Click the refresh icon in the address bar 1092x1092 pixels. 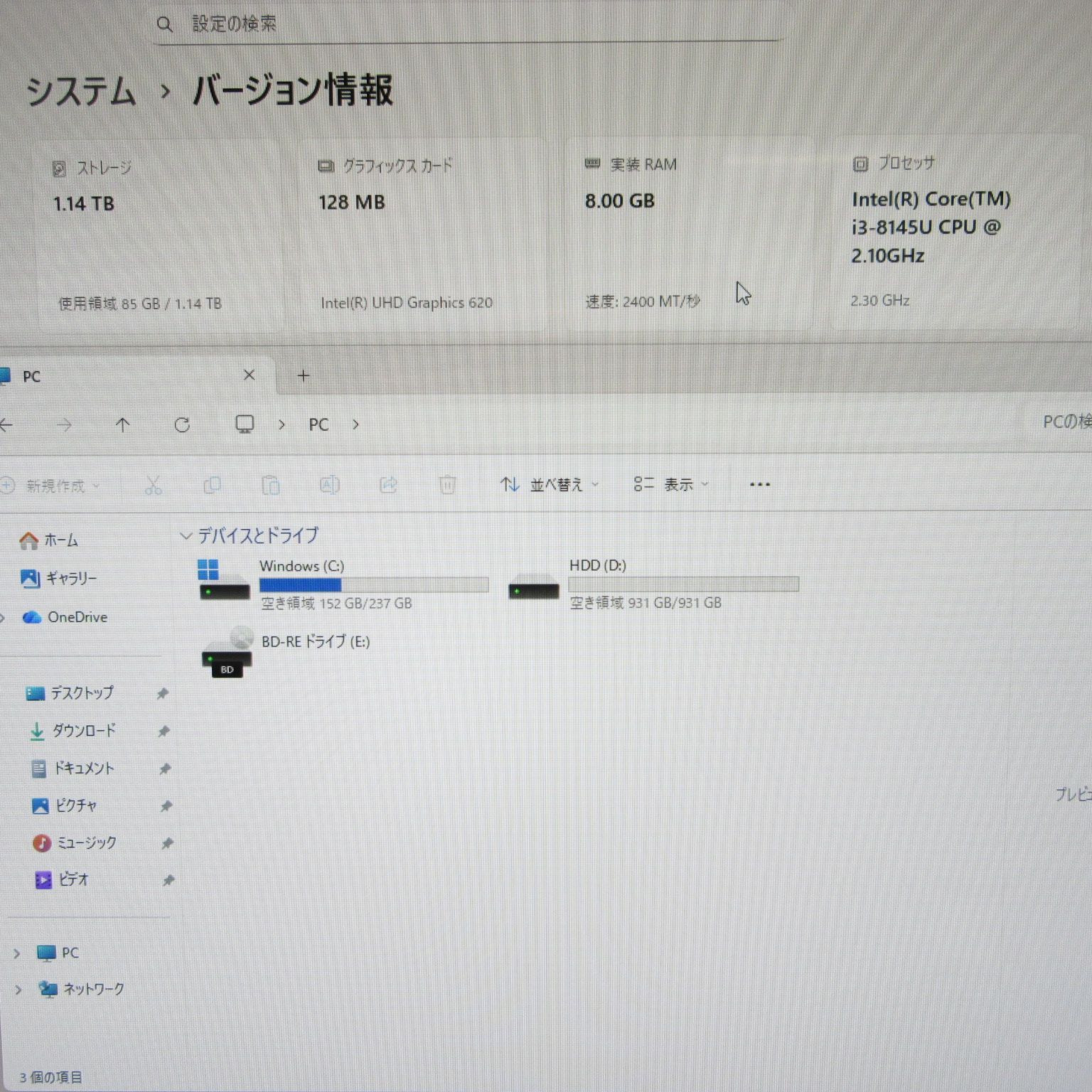[183, 424]
